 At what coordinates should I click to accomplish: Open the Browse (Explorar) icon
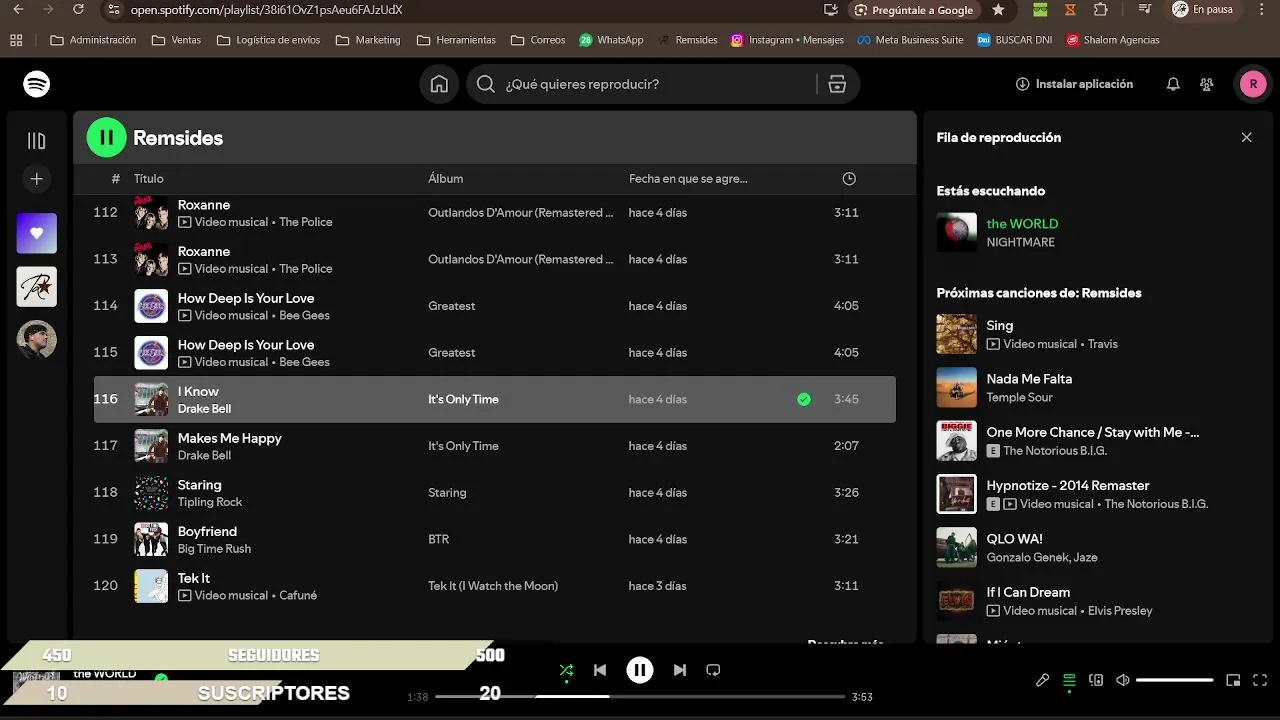click(837, 84)
